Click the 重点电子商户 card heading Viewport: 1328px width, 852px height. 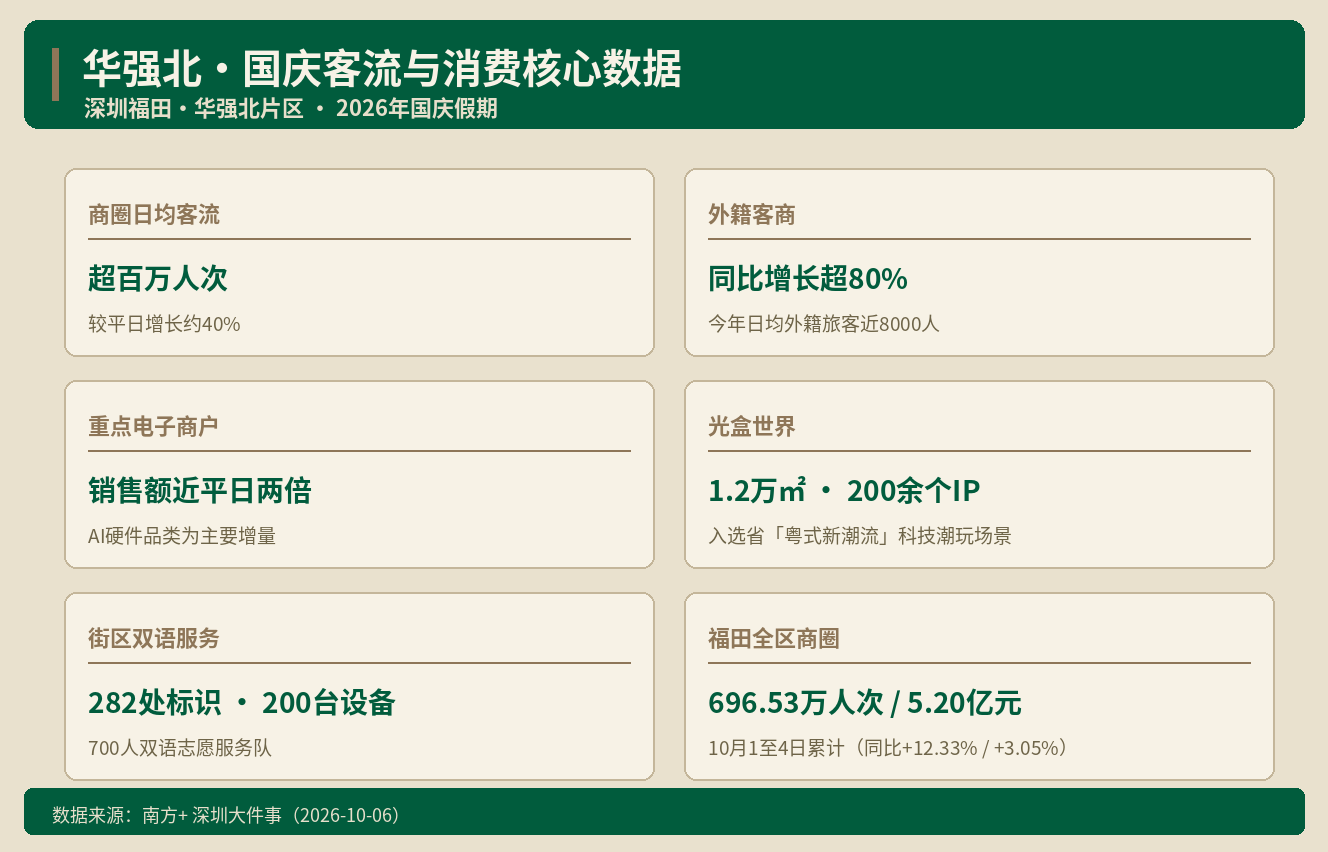point(154,427)
